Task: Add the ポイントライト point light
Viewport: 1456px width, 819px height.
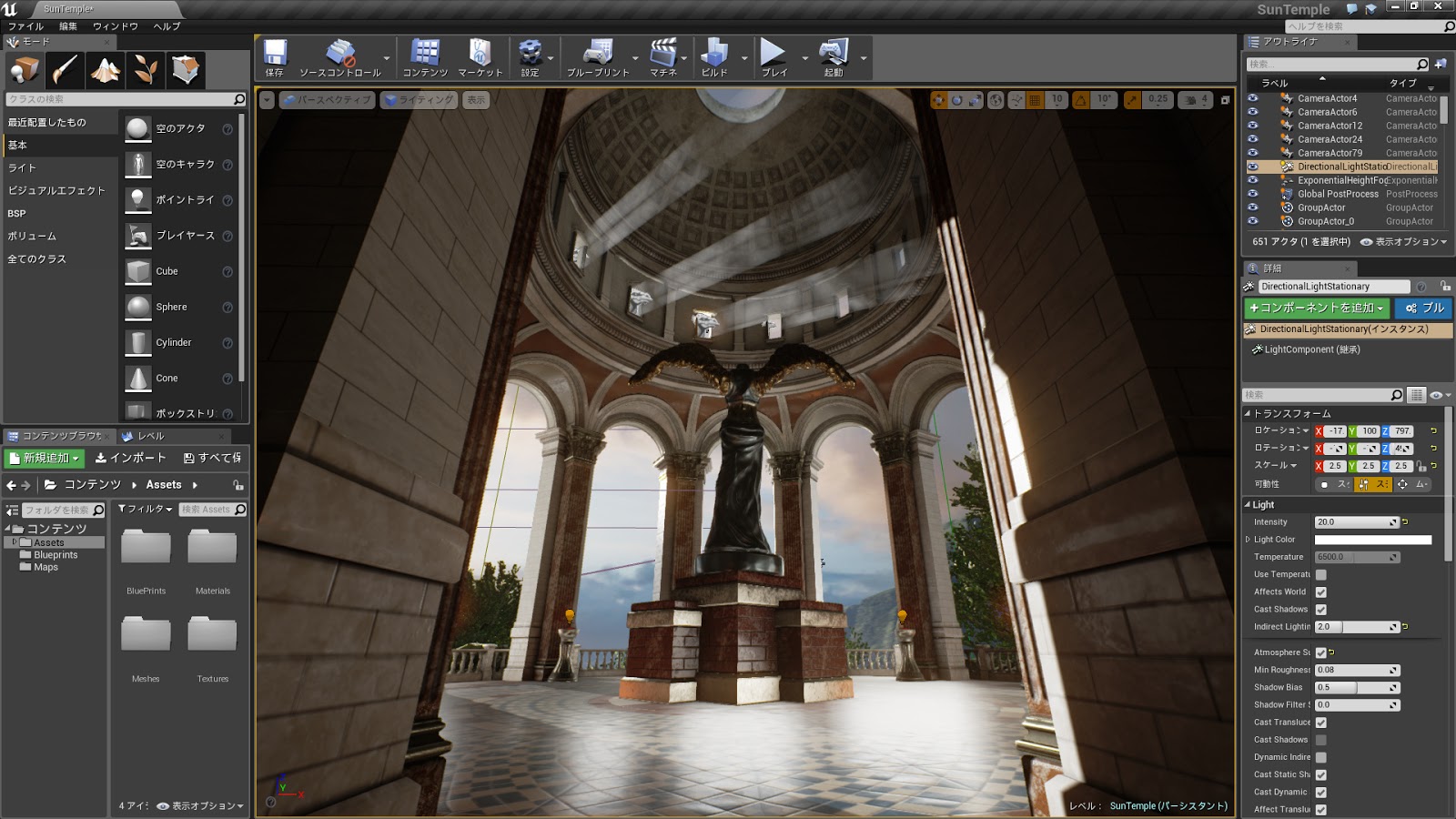Action: 179,200
